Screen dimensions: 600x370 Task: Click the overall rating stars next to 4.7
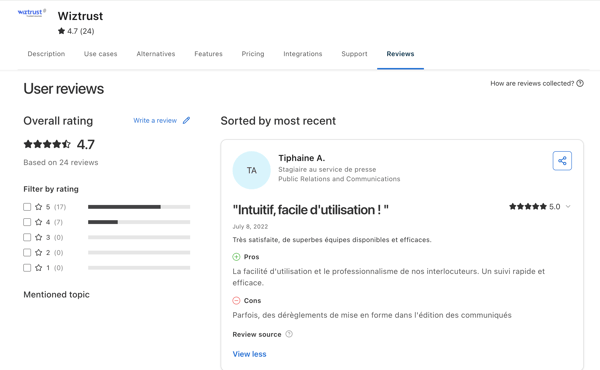pyautogui.click(x=47, y=144)
